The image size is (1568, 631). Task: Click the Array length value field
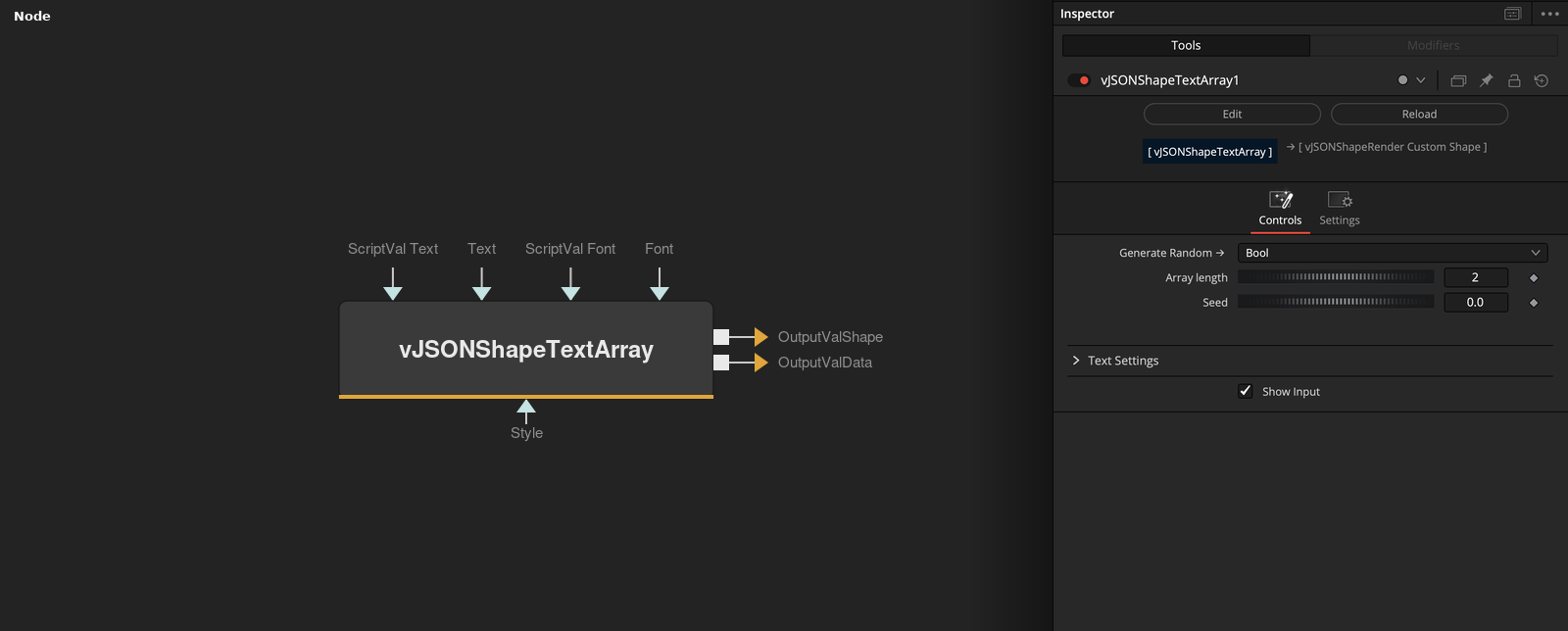1476,277
